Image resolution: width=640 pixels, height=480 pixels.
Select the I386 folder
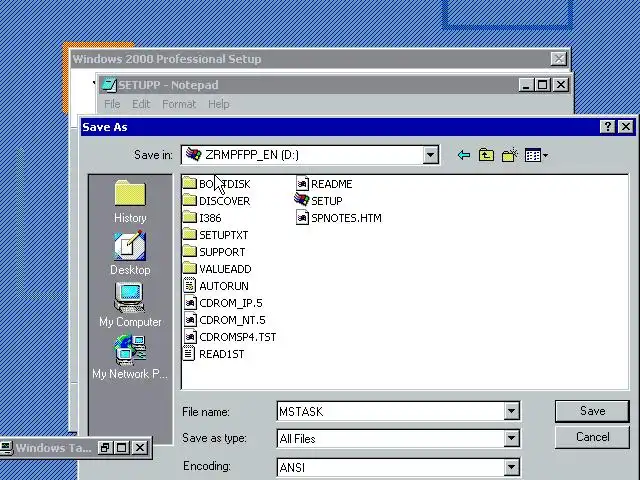[202, 218]
